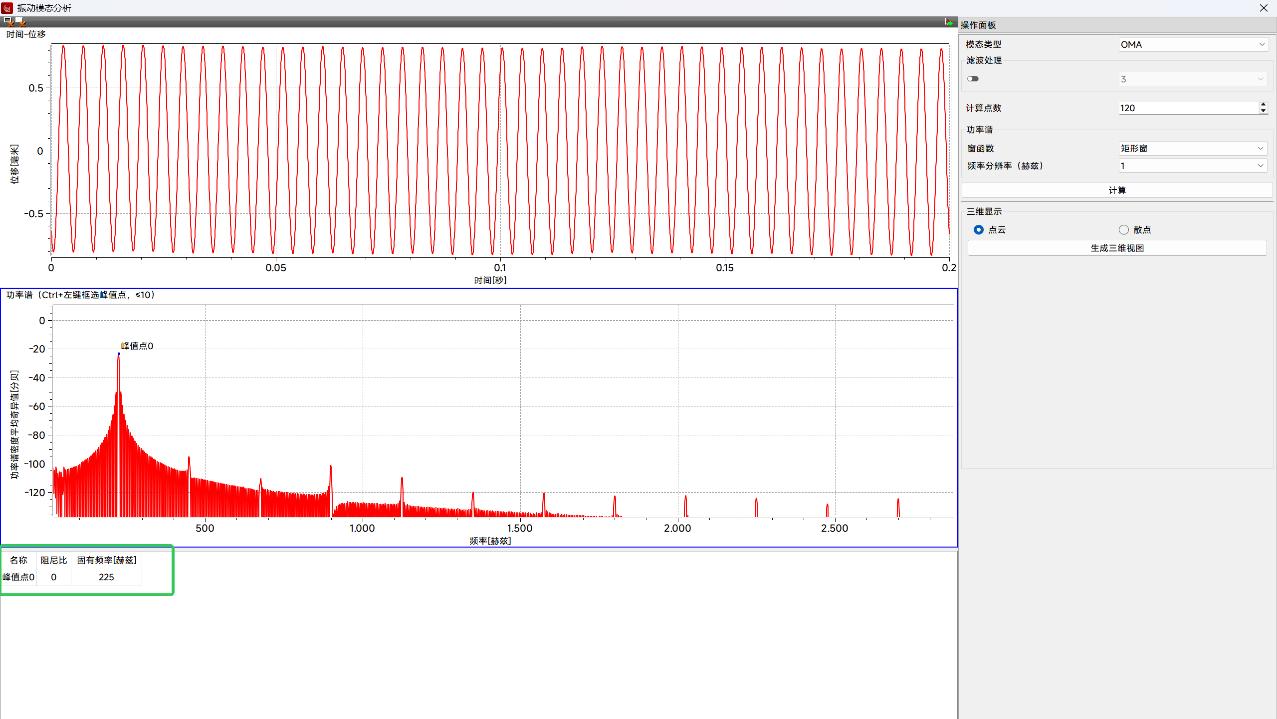Open the 模态类型 dropdown showing OMA
Screen dimensions: 1277x719
[x=1192, y=44]
